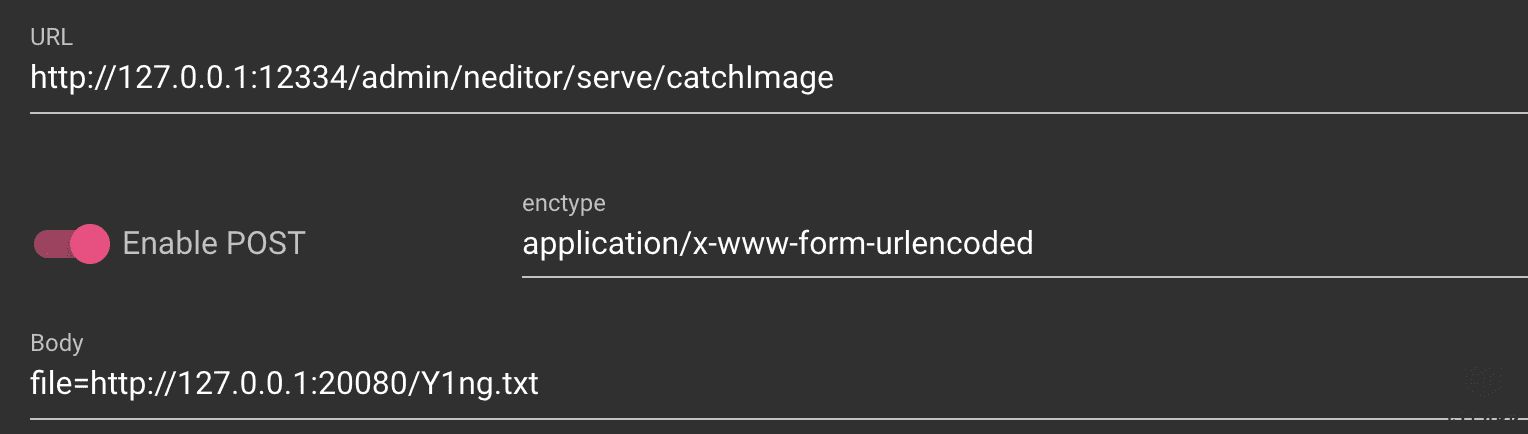Toggle the Enable POST switch
1528x434 pixels.
[71, 244]
